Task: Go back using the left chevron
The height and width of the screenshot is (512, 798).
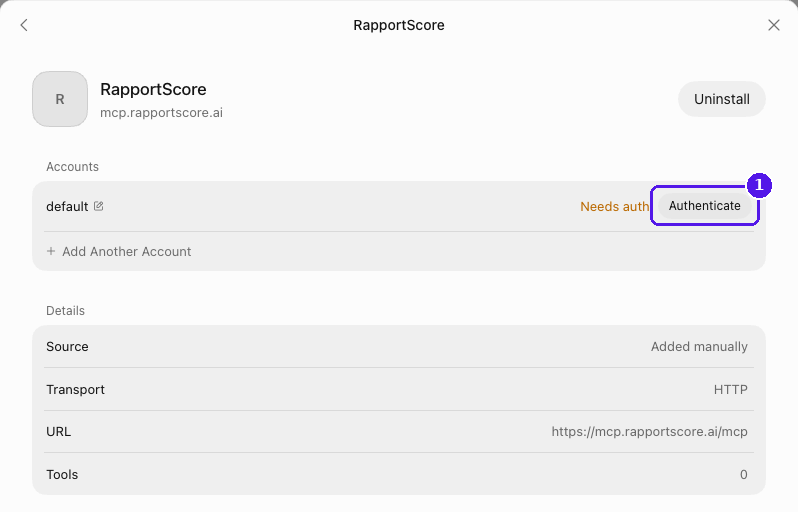Action: pos(24,25)
